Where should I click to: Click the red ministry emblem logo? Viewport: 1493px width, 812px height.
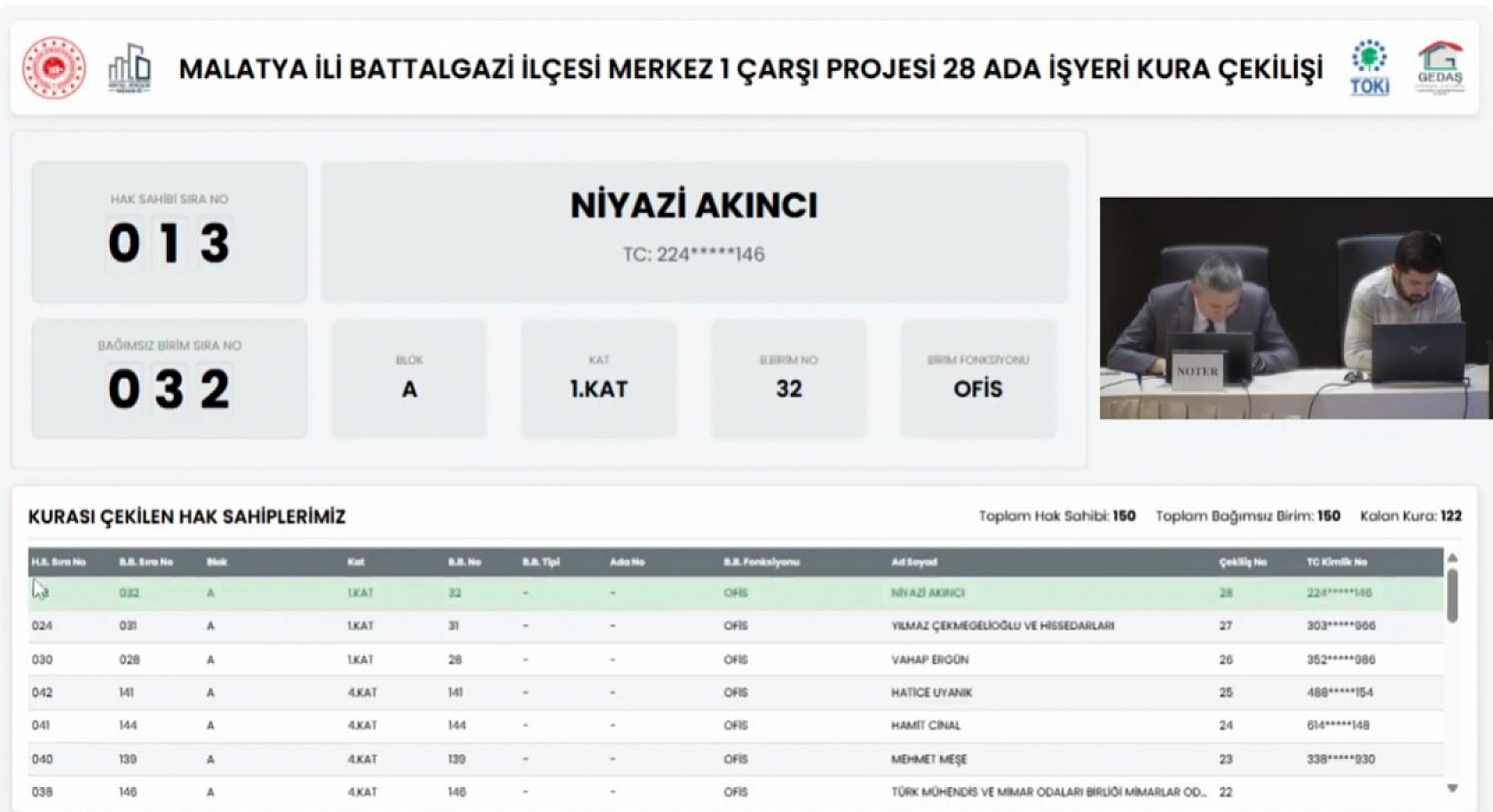pos(54,67)
